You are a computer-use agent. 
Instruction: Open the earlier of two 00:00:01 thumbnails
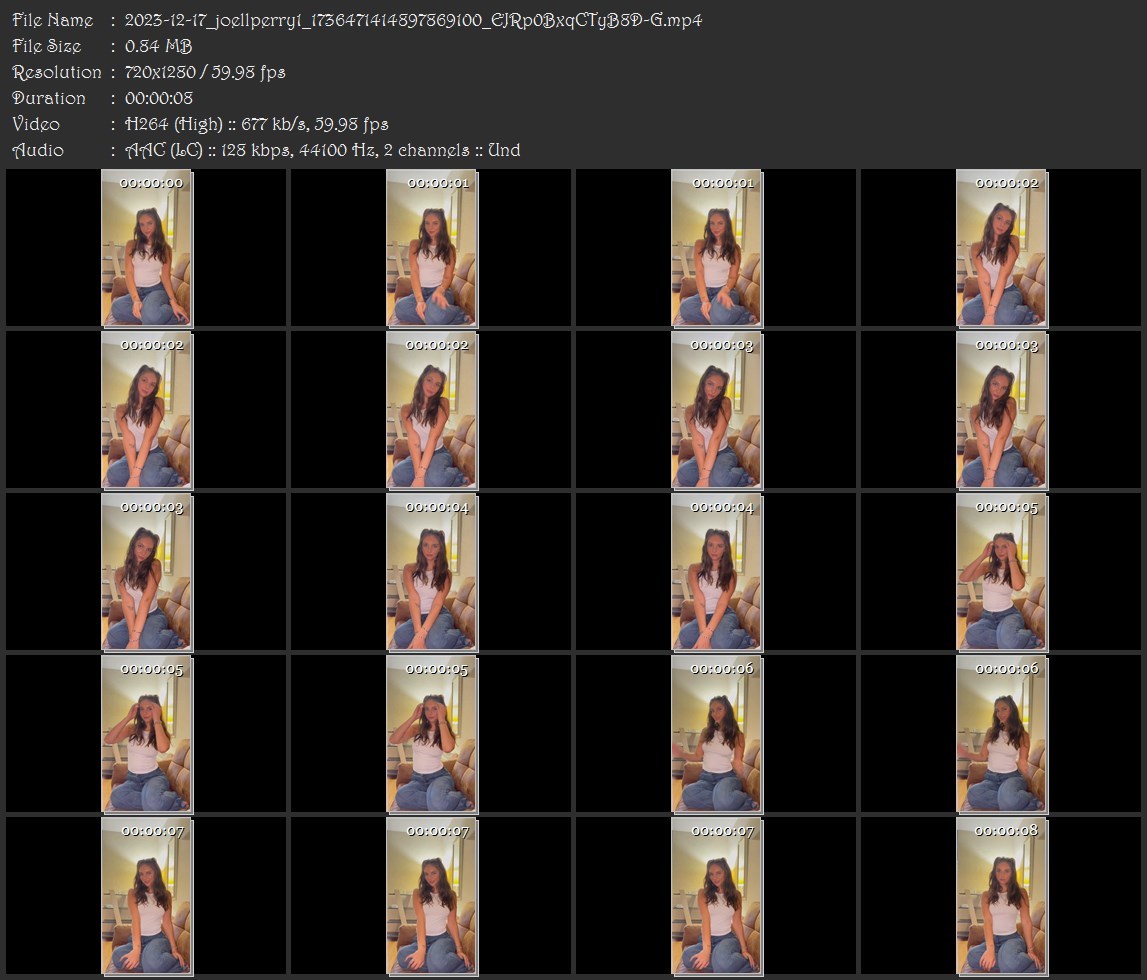tap(432, 248)
